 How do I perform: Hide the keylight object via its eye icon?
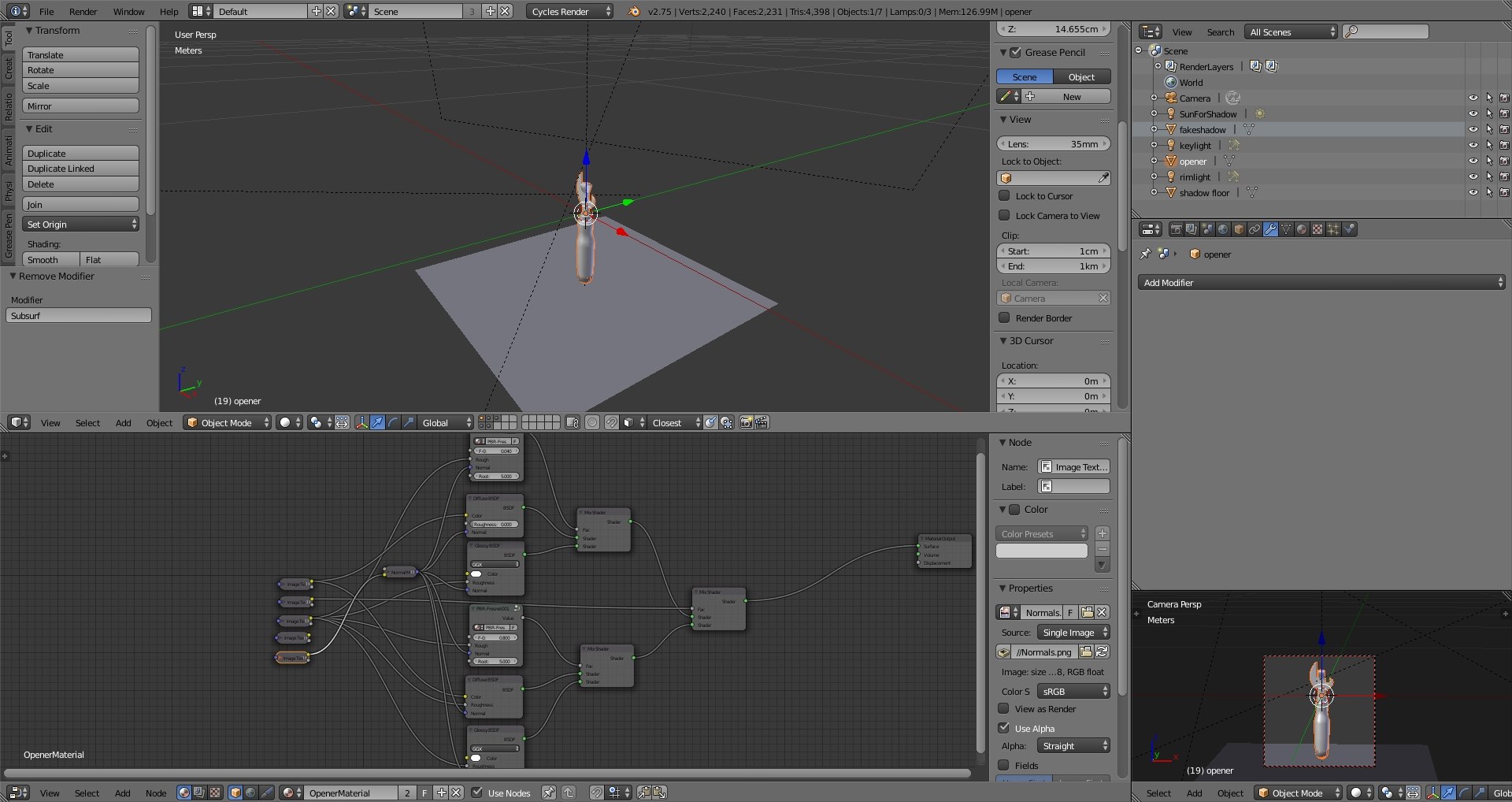(x=1473, y=145)
